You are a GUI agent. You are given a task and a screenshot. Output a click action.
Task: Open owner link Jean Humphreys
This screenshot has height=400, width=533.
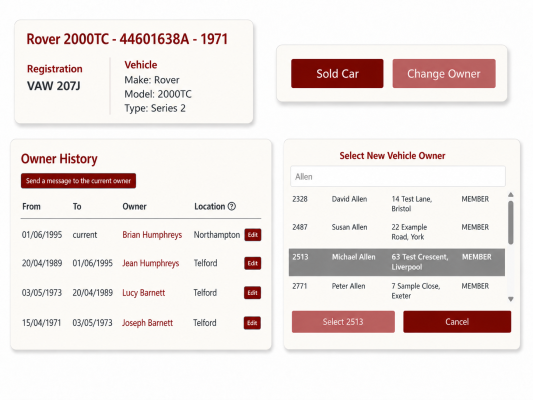point(151,263)
